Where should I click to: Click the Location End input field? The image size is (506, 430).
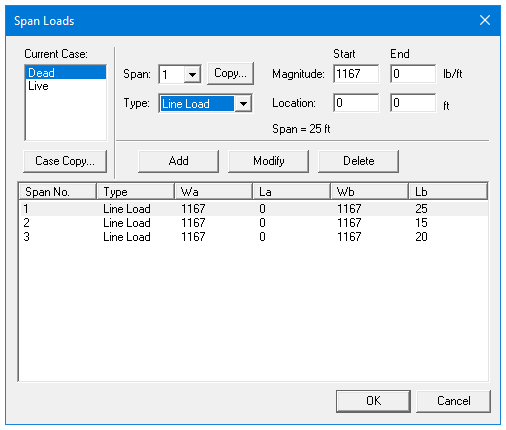click(413, 103)
